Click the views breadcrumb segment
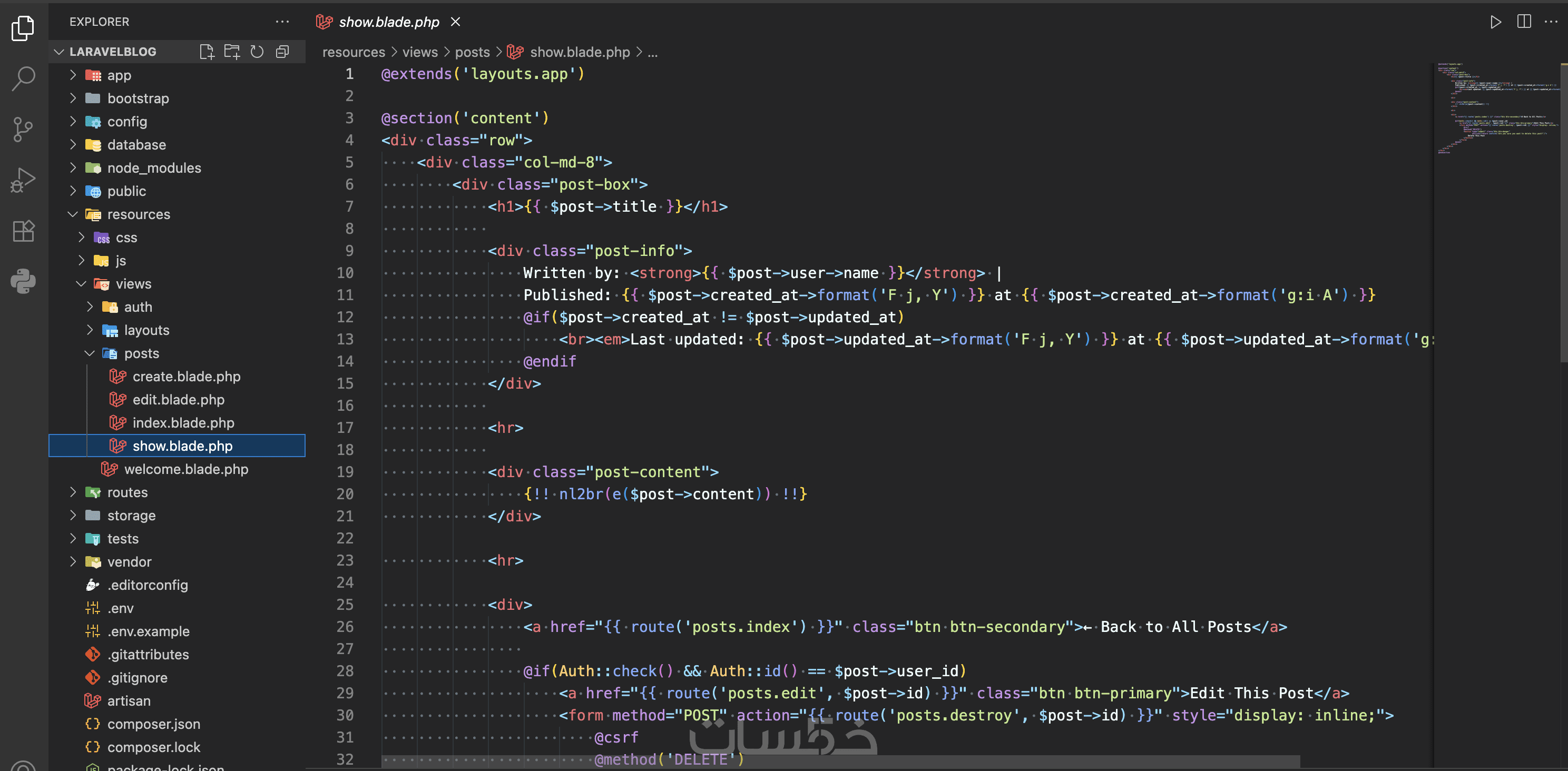1568x771 pixels. coord(419,52)
